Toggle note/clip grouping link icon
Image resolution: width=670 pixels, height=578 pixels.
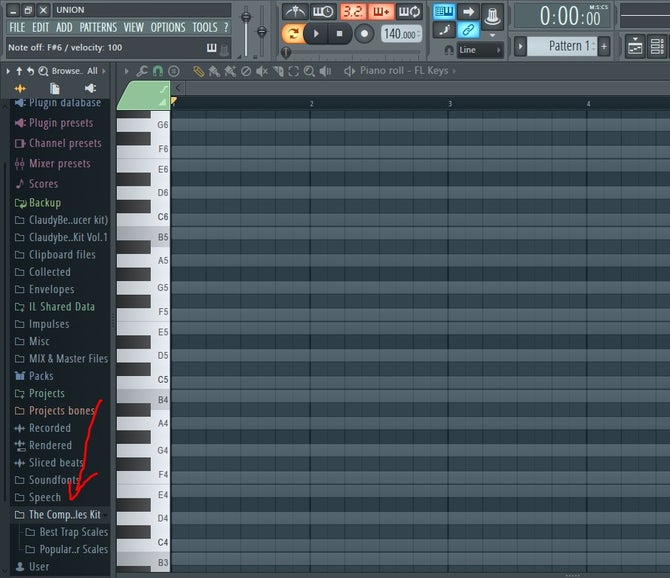coord(468,30)
